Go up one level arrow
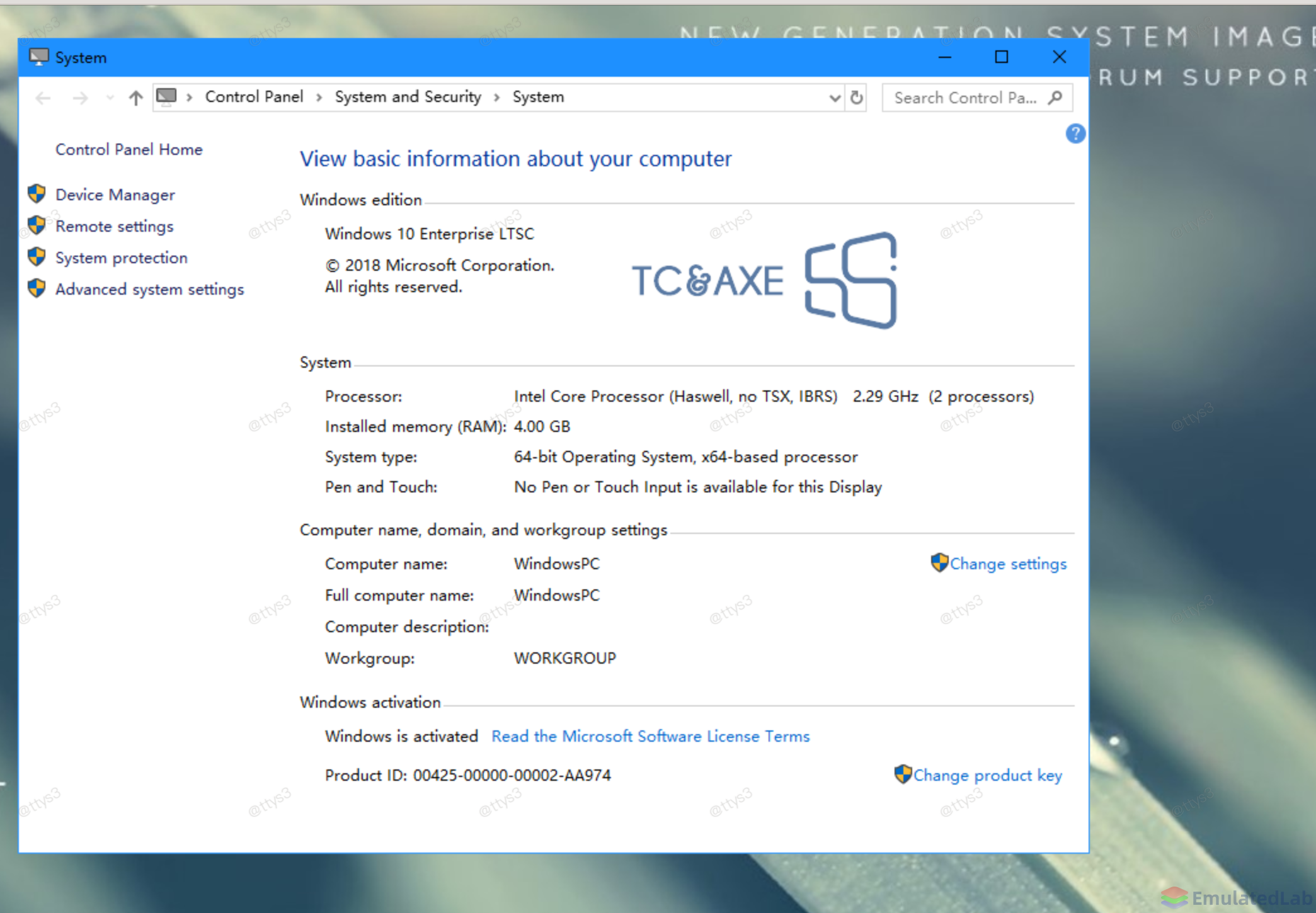Screen dimensions: 1316x913 135,98
